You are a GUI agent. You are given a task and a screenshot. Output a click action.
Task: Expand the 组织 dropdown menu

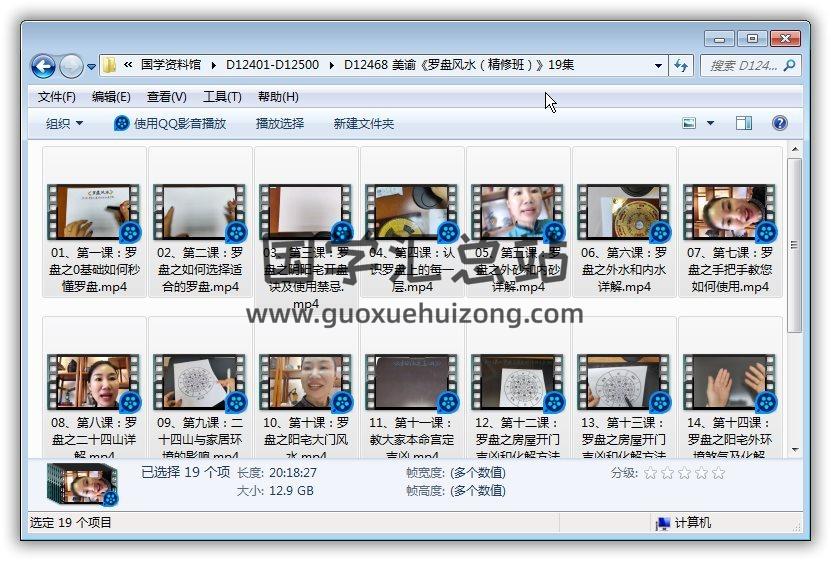pyautogui.click(x=64, y=123)
